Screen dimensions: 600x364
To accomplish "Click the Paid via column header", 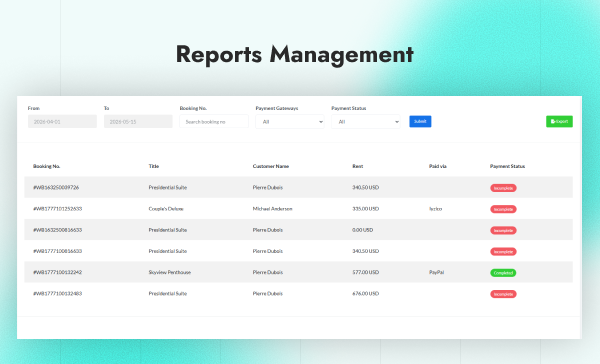I will [x=437, y=166].
